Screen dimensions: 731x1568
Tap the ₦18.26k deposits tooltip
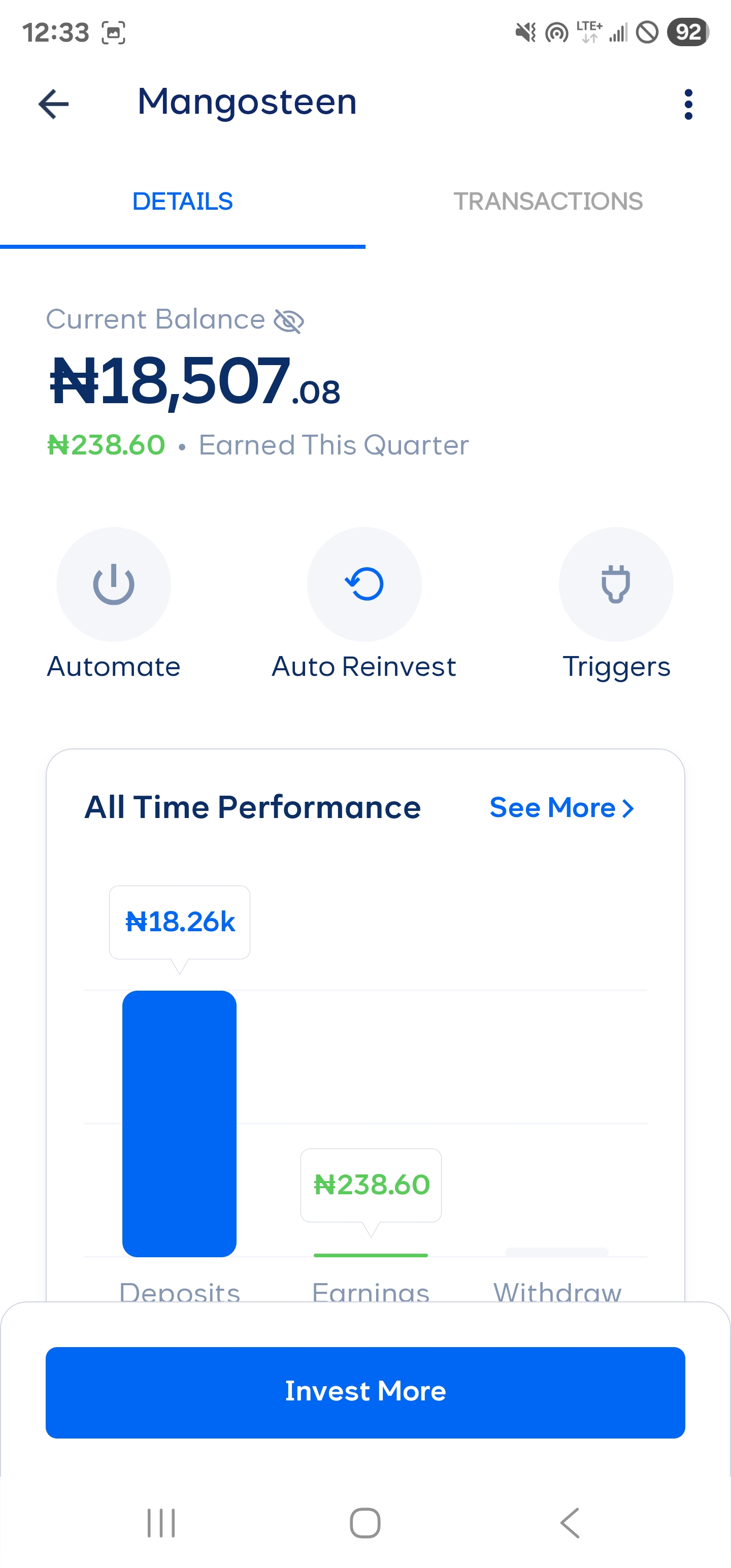click(x=180, y=922)
